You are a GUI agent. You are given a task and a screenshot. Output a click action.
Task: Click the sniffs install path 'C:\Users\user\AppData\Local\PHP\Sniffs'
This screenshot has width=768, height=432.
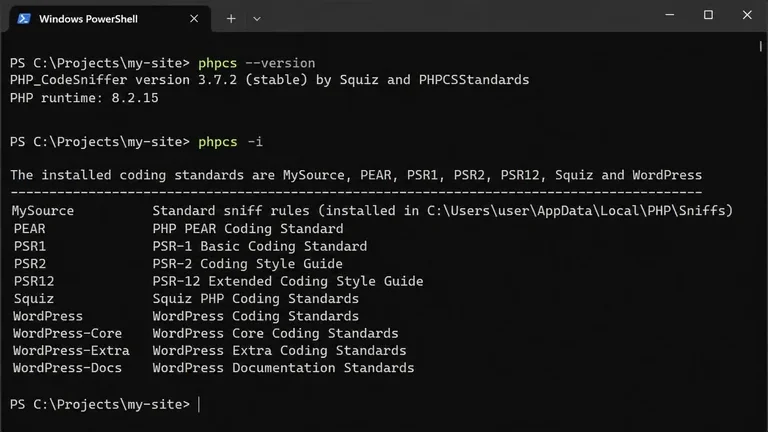coord(576,211)
